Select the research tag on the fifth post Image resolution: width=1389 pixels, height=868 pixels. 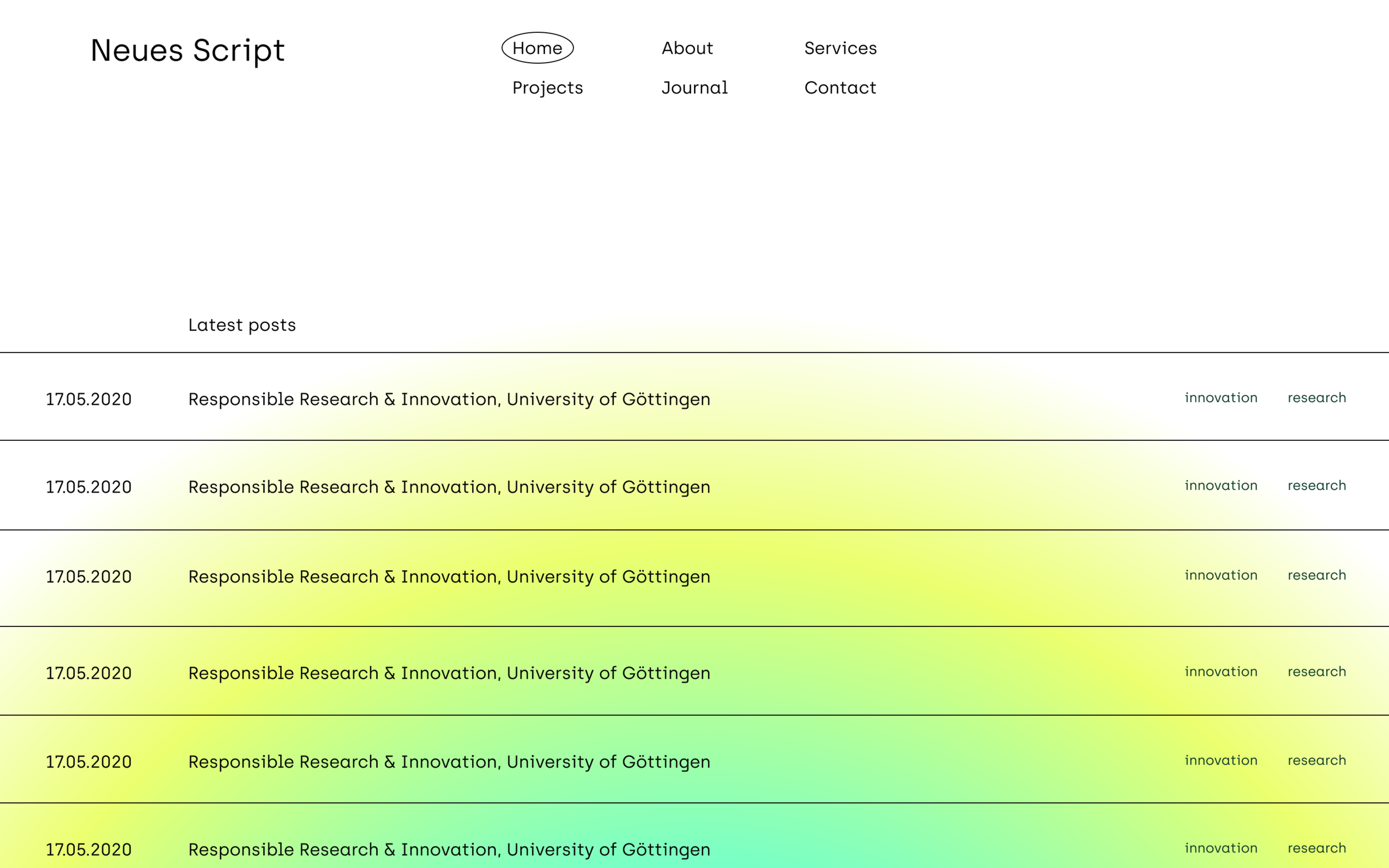[1317, 761]
